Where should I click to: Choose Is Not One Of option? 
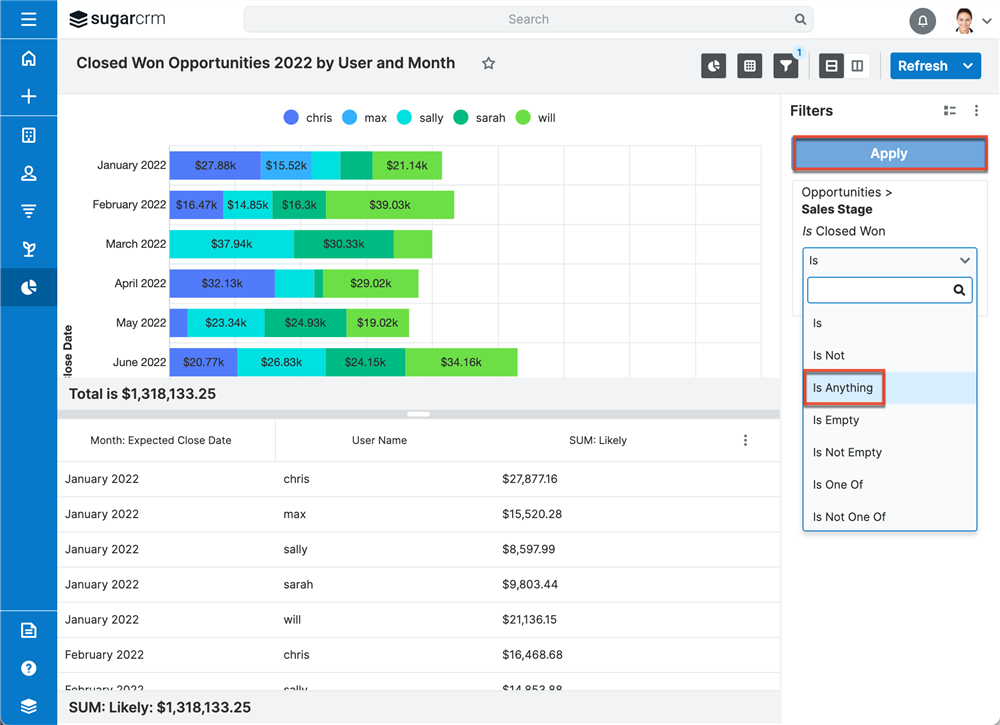point(849,517)
